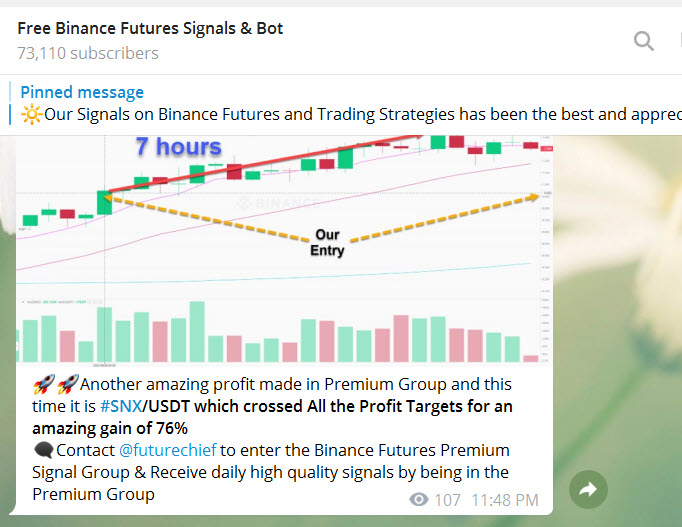Screen dimensions: 682x527
Task: Click the speech bubble emoji before Contact
Action: coord(43,451)
